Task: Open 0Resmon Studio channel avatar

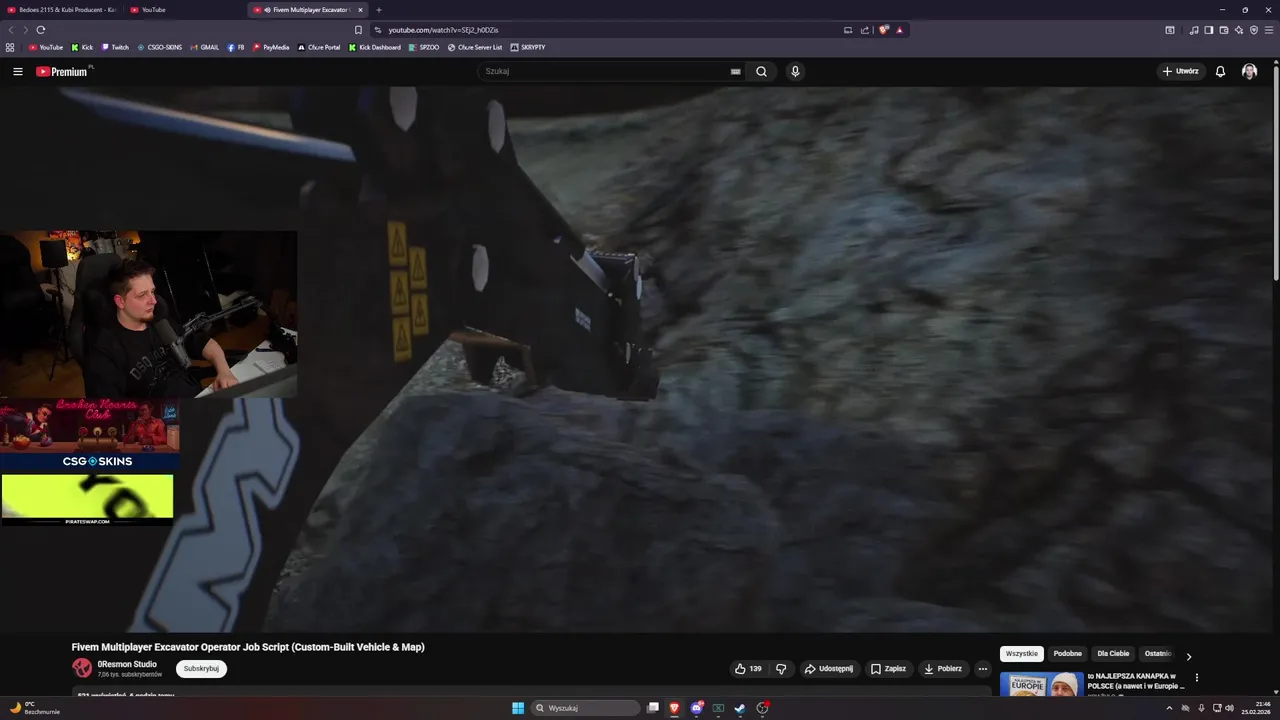Action: pos(82,668)
